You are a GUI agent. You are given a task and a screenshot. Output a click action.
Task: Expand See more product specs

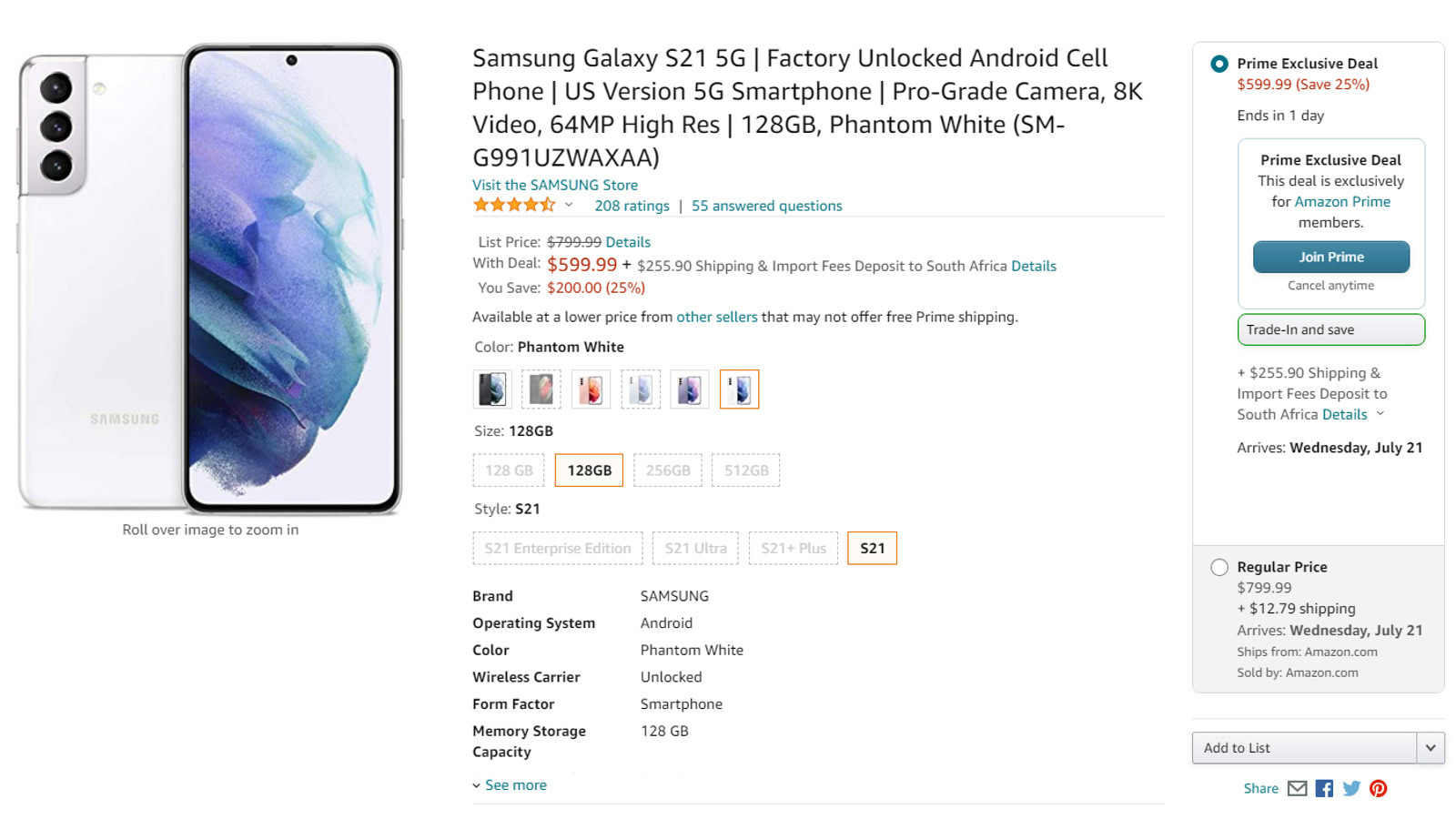click(x=515, y=785)
